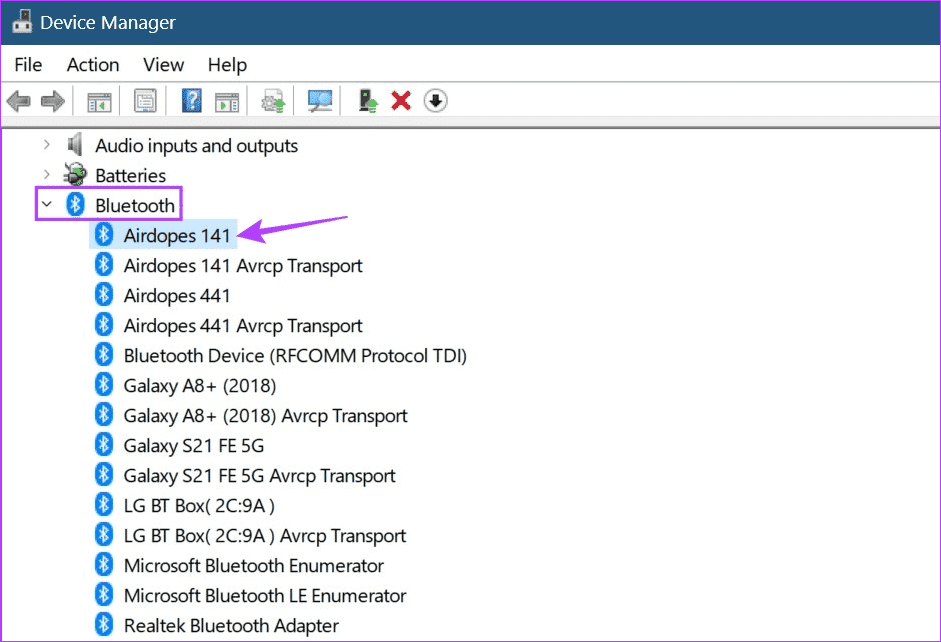Open the Action menu
941x642 pixels.
[93, 64]
